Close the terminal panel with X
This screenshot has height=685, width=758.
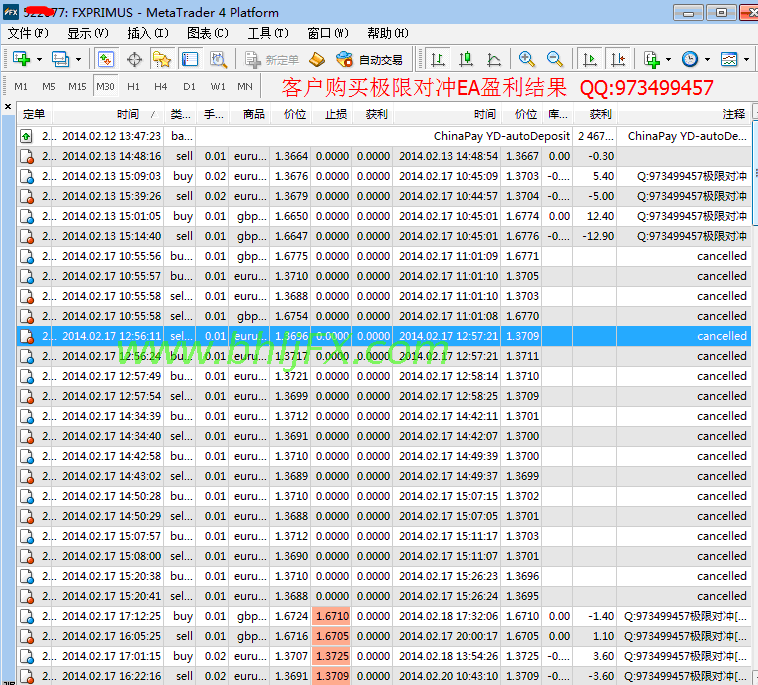[x=8, y=106]
